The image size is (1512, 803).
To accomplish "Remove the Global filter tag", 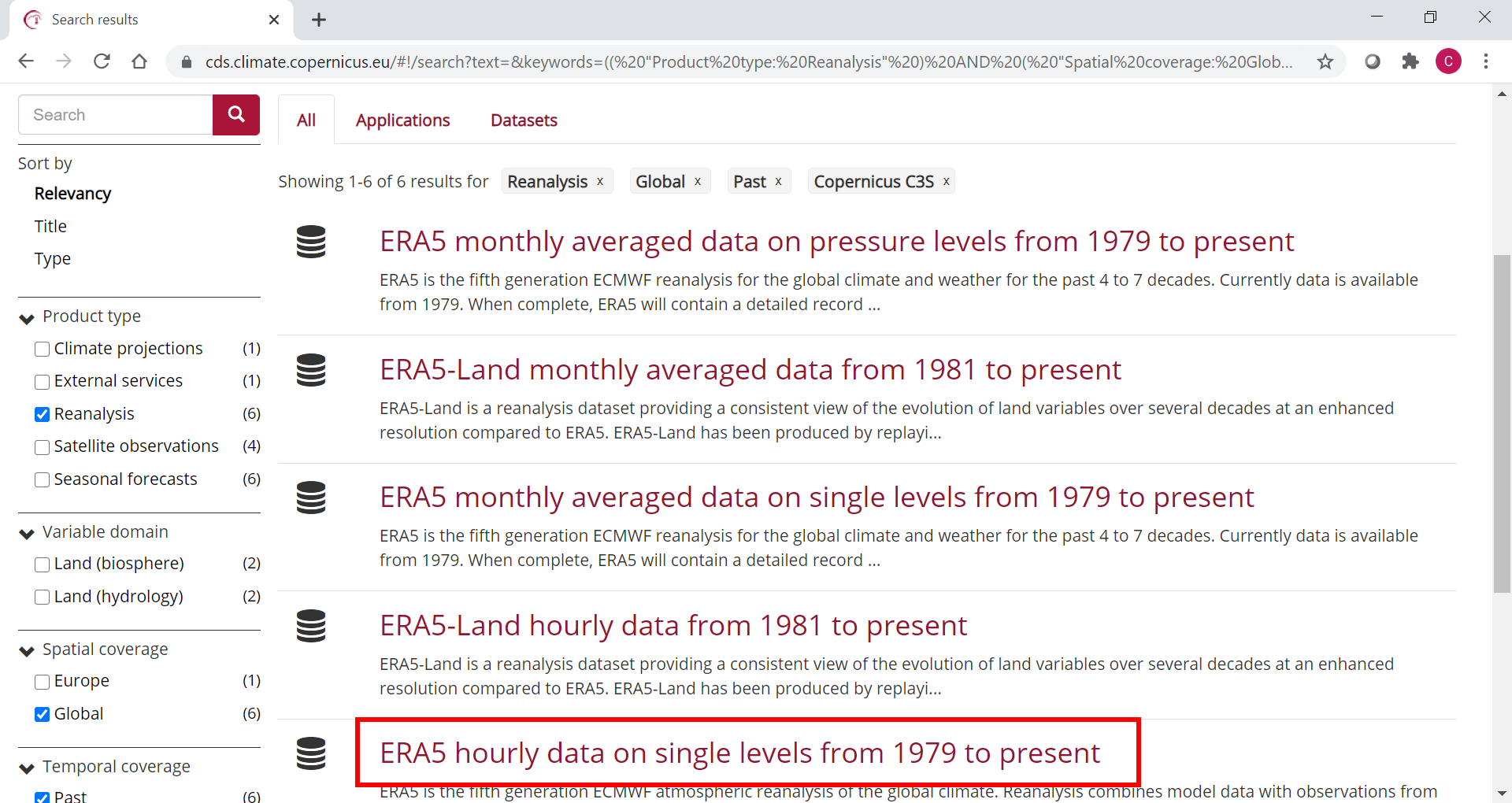I will tap(698, 182).
